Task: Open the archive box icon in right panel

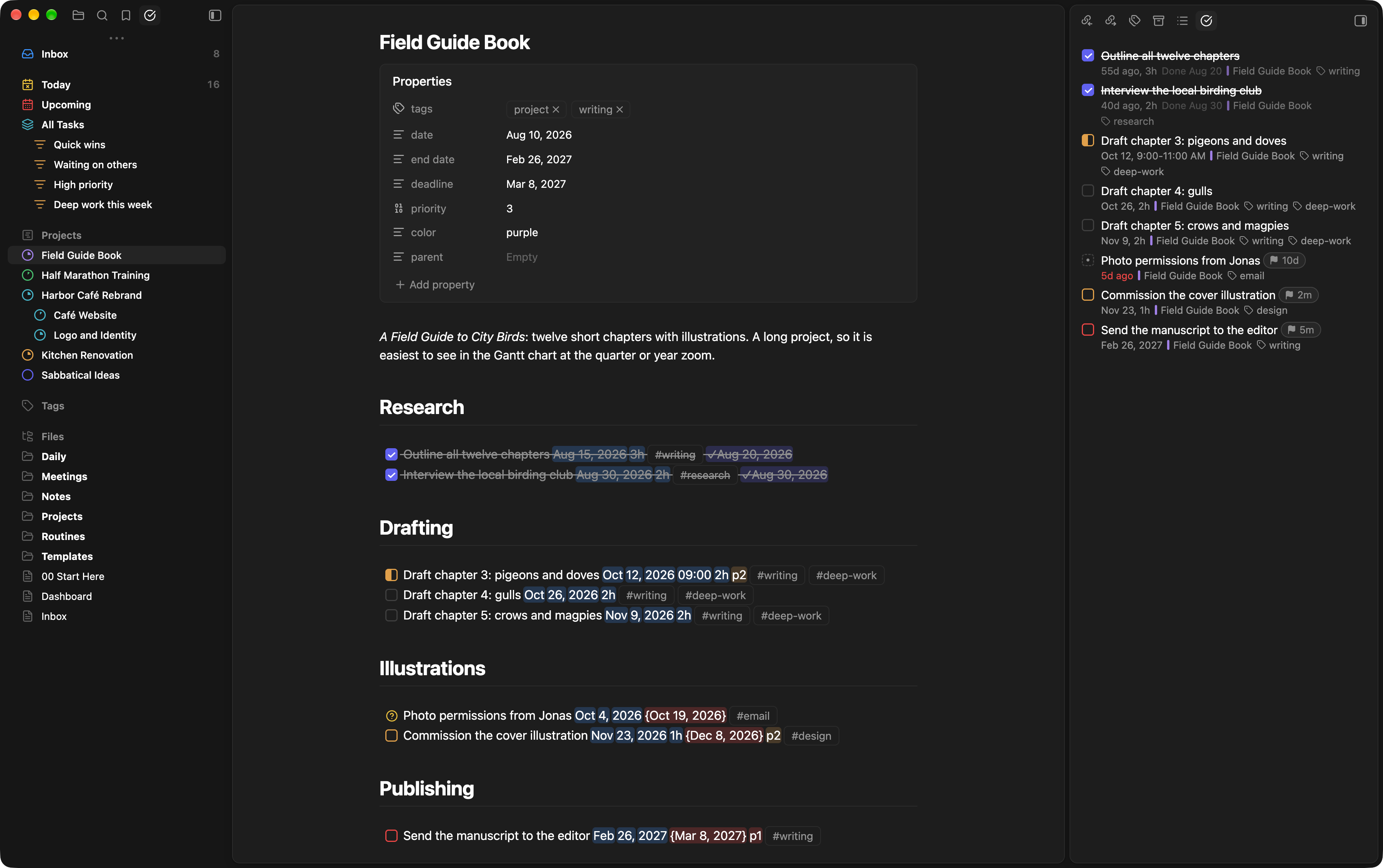Action: [x=1159, y=21]
